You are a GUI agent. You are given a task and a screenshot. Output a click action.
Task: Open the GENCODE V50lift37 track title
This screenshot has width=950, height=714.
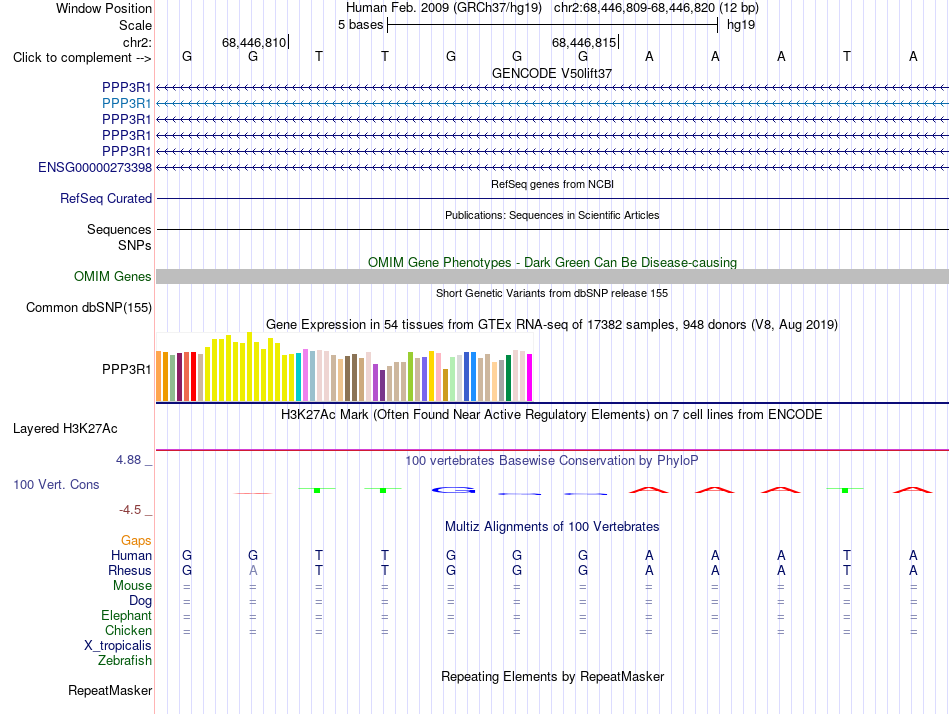[552, 73]
